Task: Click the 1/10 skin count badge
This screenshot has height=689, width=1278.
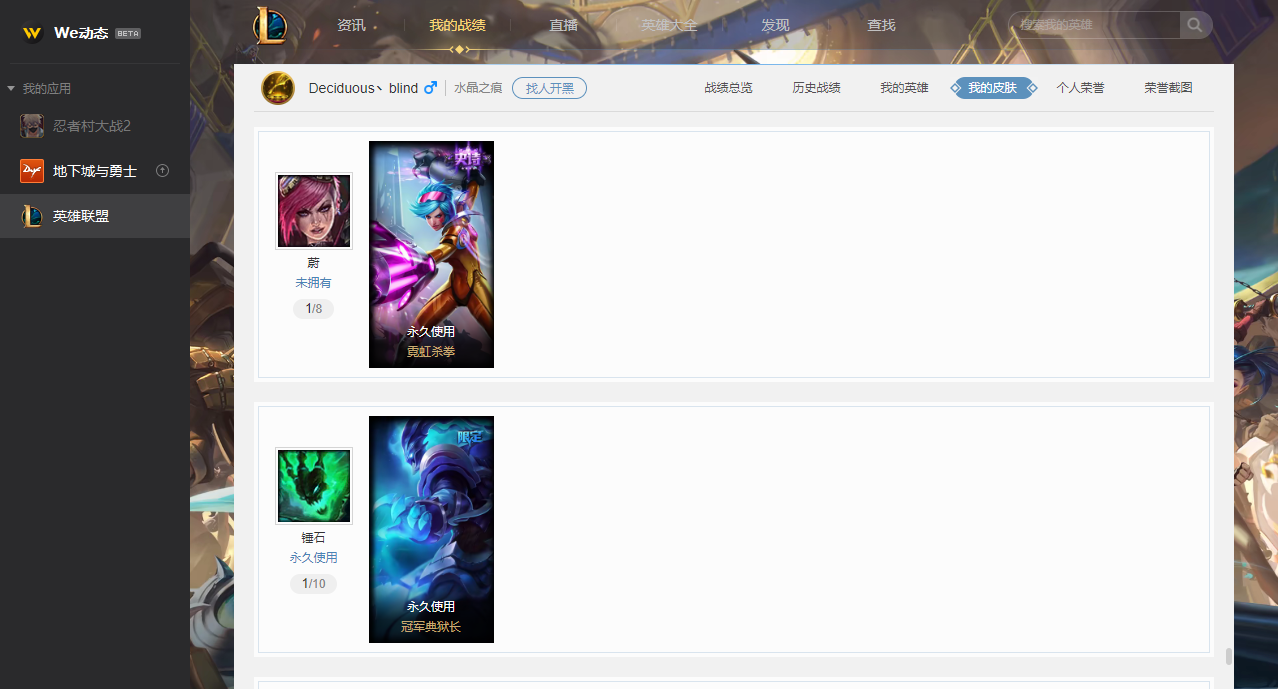Action: tap(314, 584)
